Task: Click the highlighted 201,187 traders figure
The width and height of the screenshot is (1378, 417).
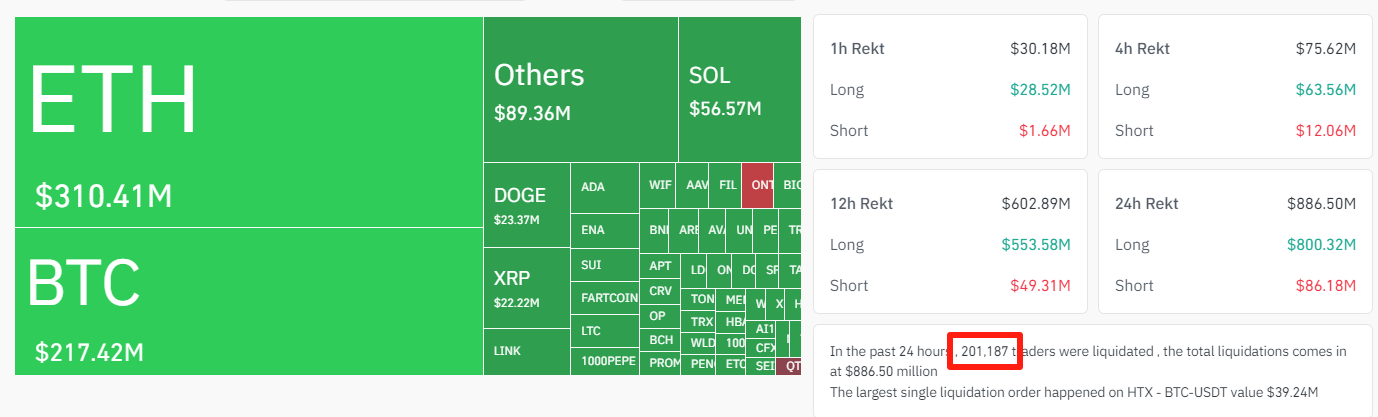Action: [985, 351]
